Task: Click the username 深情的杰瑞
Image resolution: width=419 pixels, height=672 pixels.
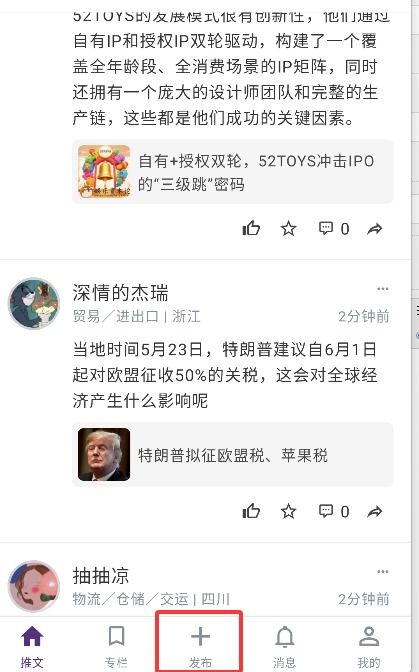Action: 120,293
